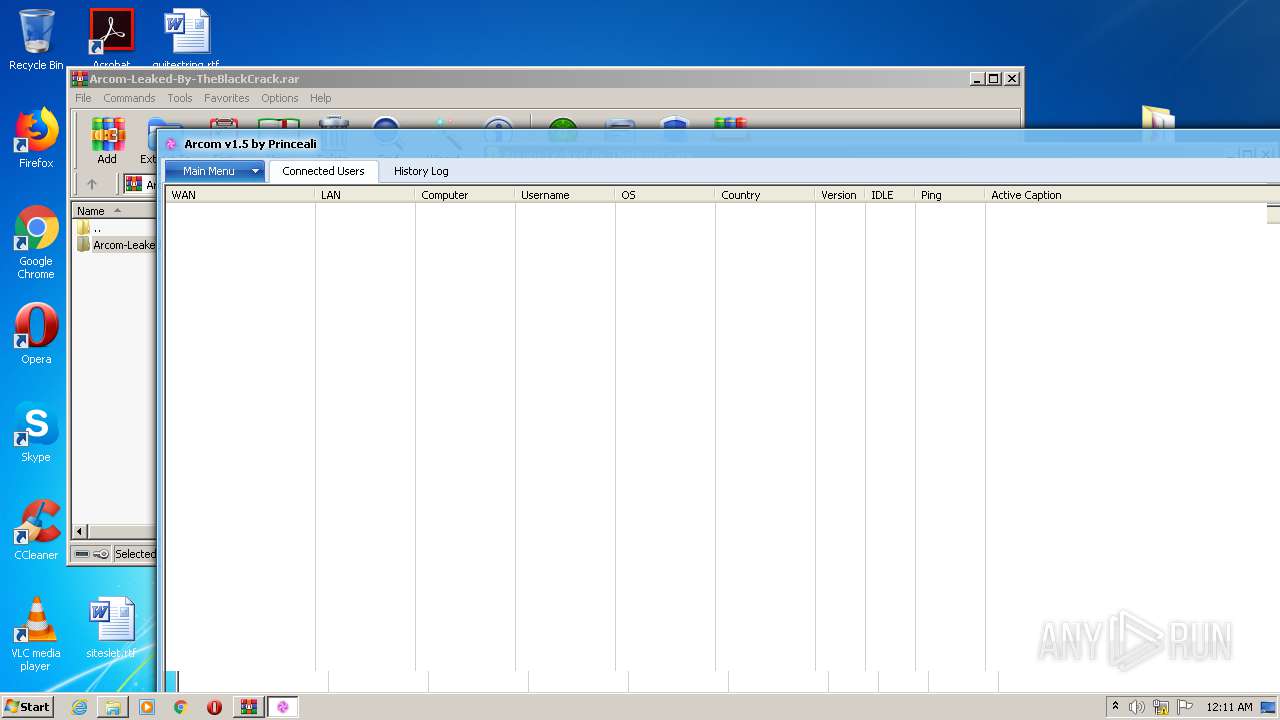Click the Version column header
This screenshot has height=720, width=1280.
[x=840, y=195]
